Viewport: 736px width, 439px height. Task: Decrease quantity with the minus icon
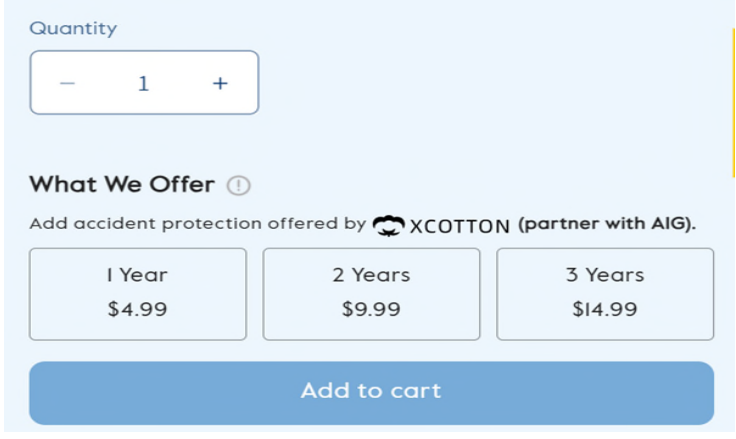tap(68, 84)
